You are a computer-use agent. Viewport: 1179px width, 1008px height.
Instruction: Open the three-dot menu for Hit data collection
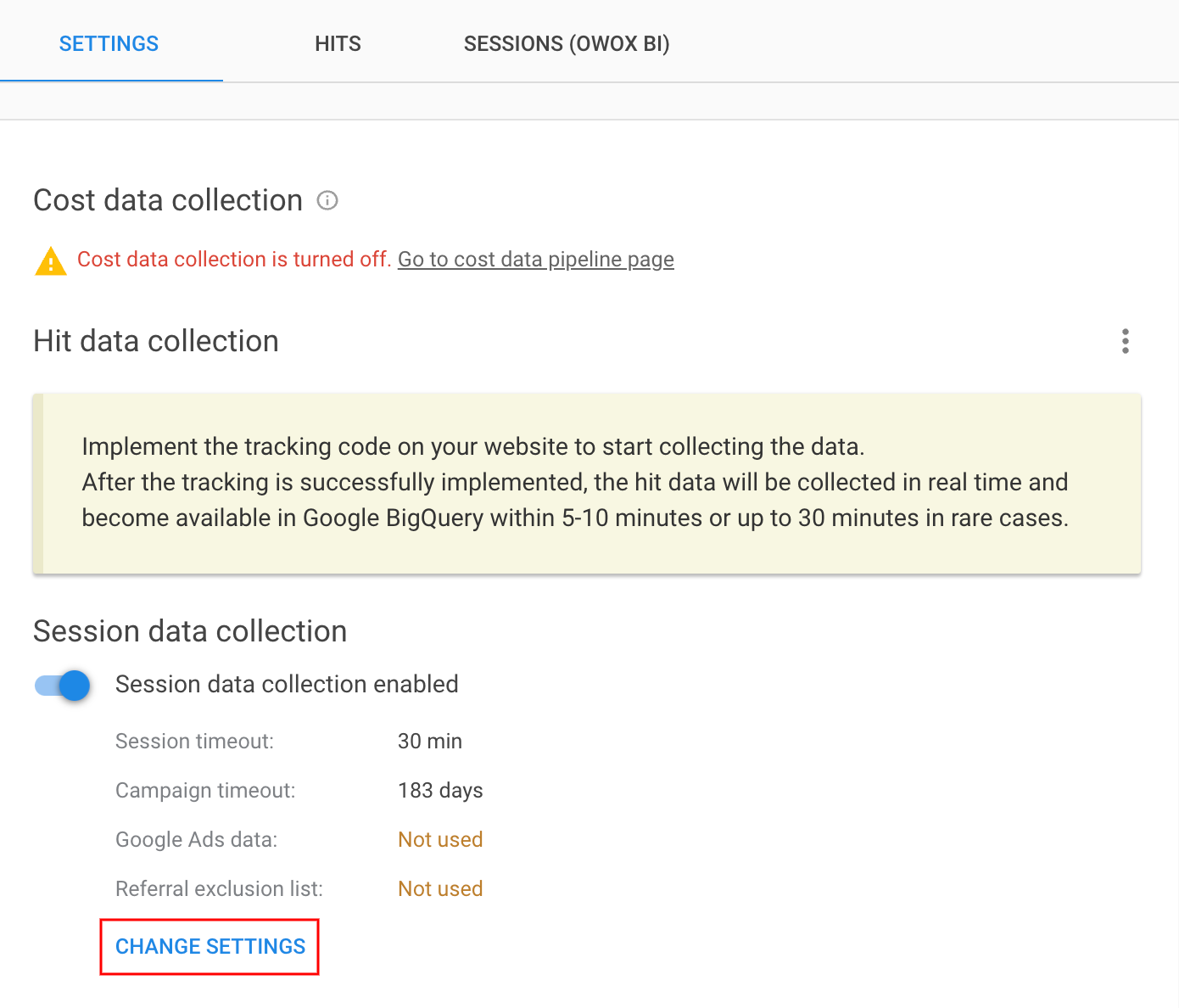click(x=1126, y=341)
